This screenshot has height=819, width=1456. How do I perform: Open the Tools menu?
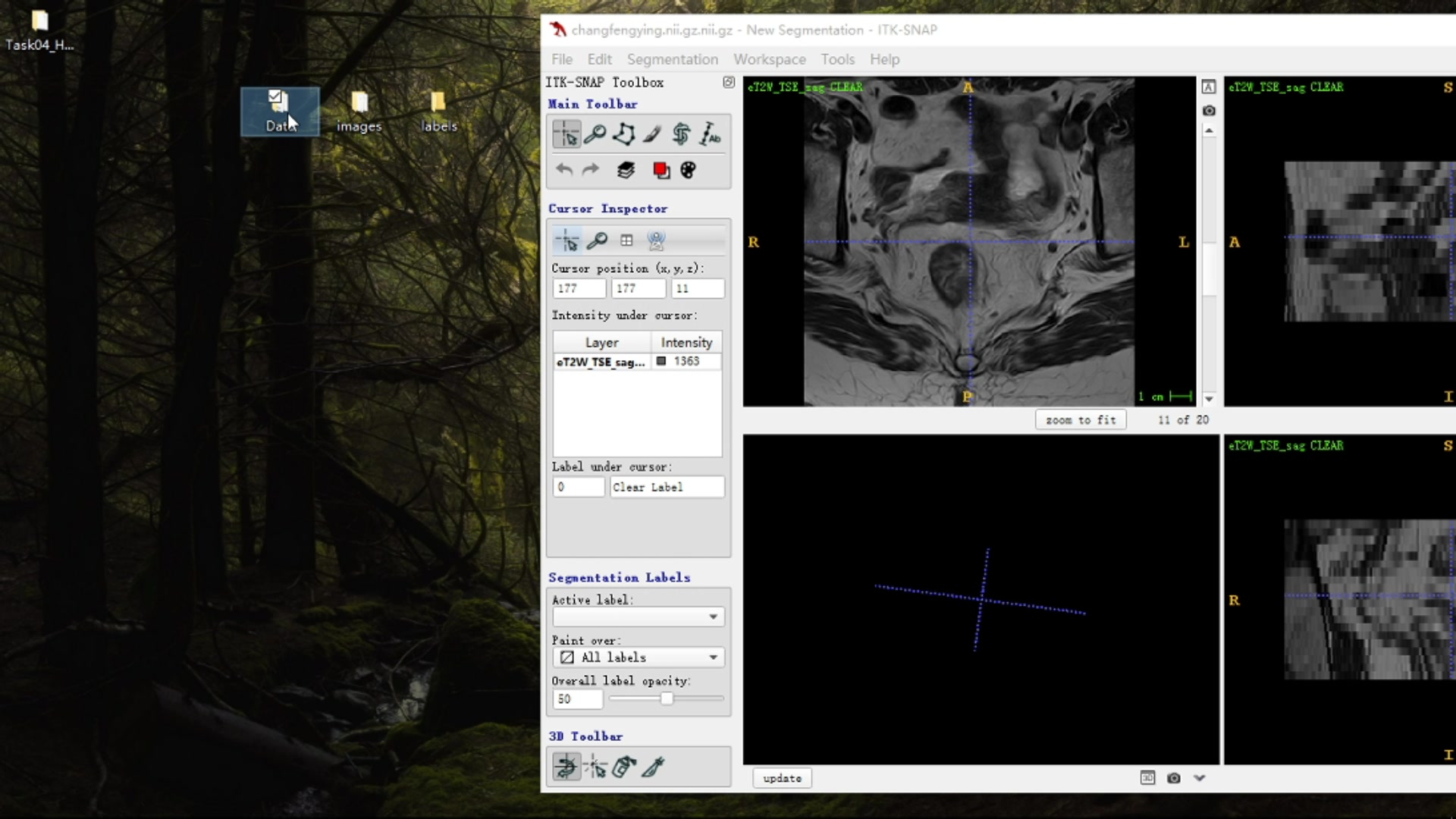(838, 59)
